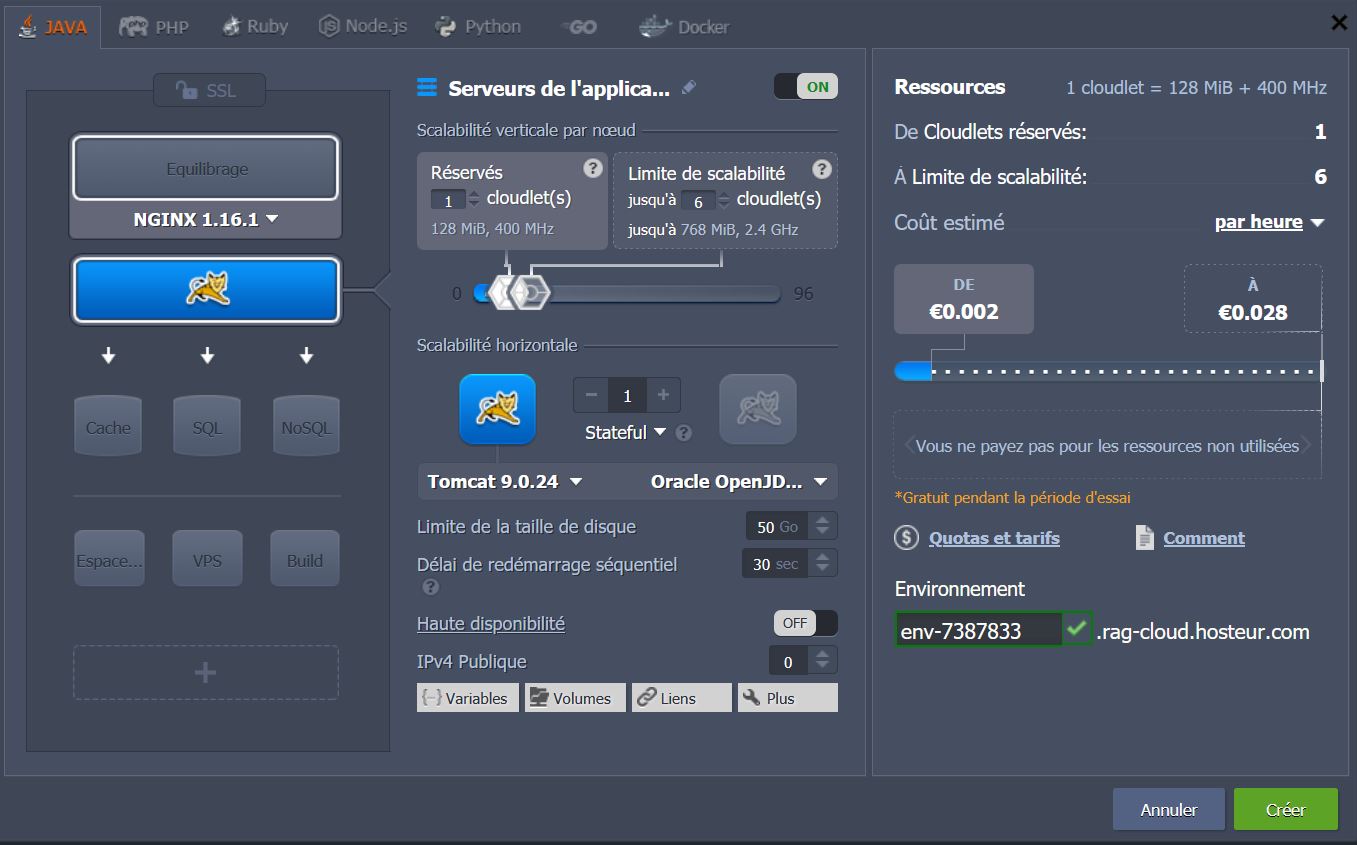Add the SQL database node
The height and width of the screenshot is (845, 1357).
click(207, 428)
